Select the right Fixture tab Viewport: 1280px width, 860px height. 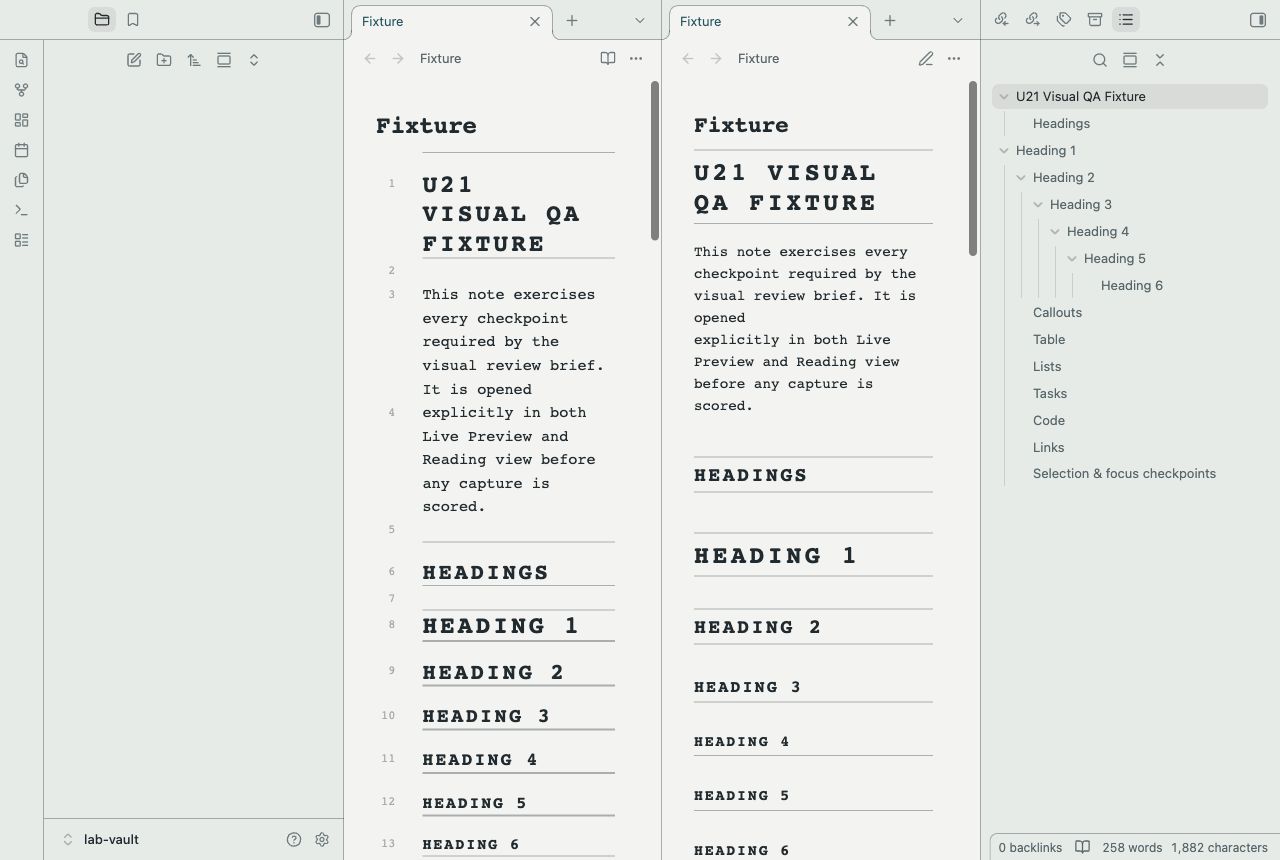click(x=770, y=21)
